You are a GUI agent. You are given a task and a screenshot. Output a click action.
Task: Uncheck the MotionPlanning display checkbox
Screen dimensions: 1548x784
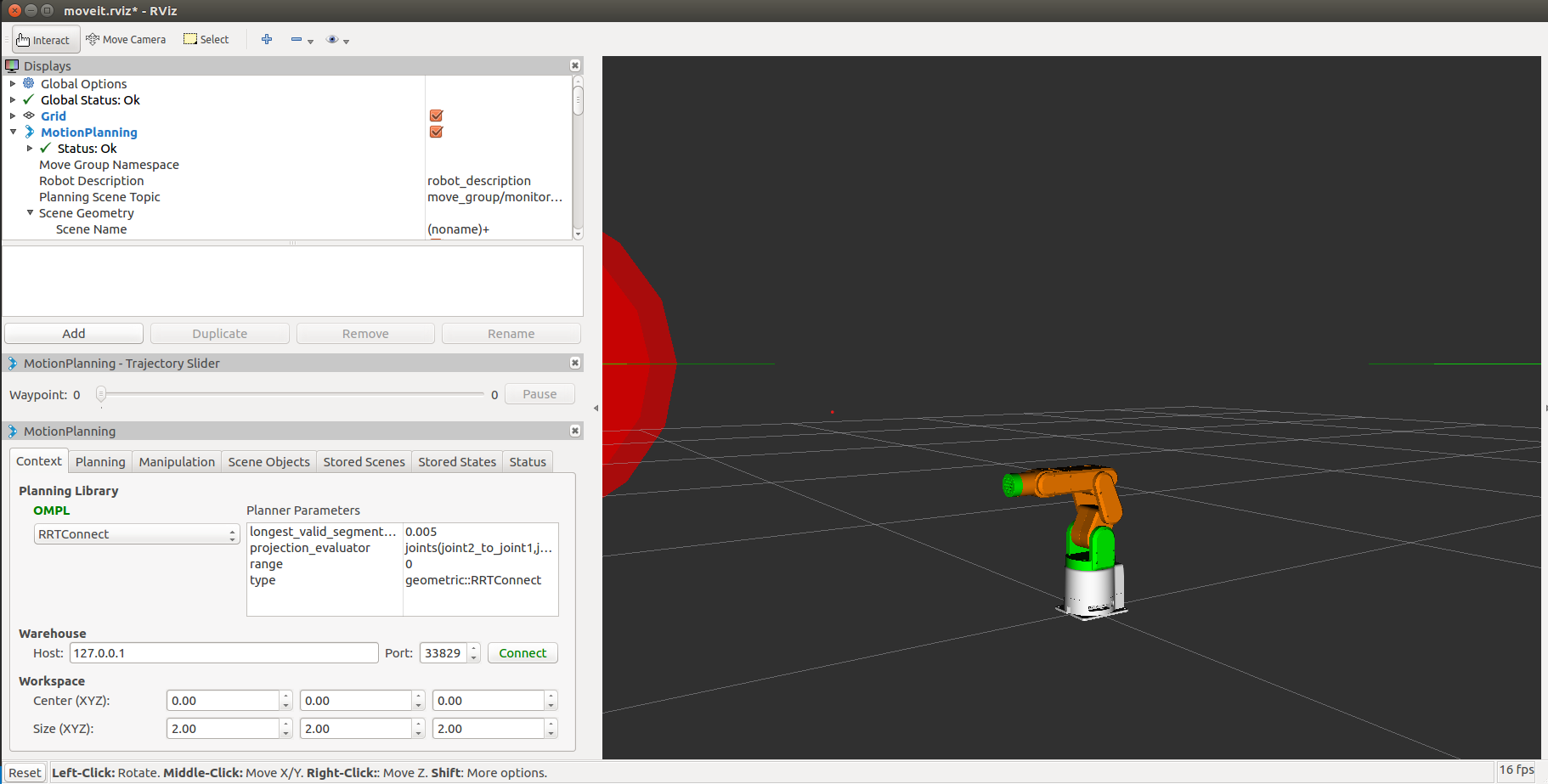436,133
